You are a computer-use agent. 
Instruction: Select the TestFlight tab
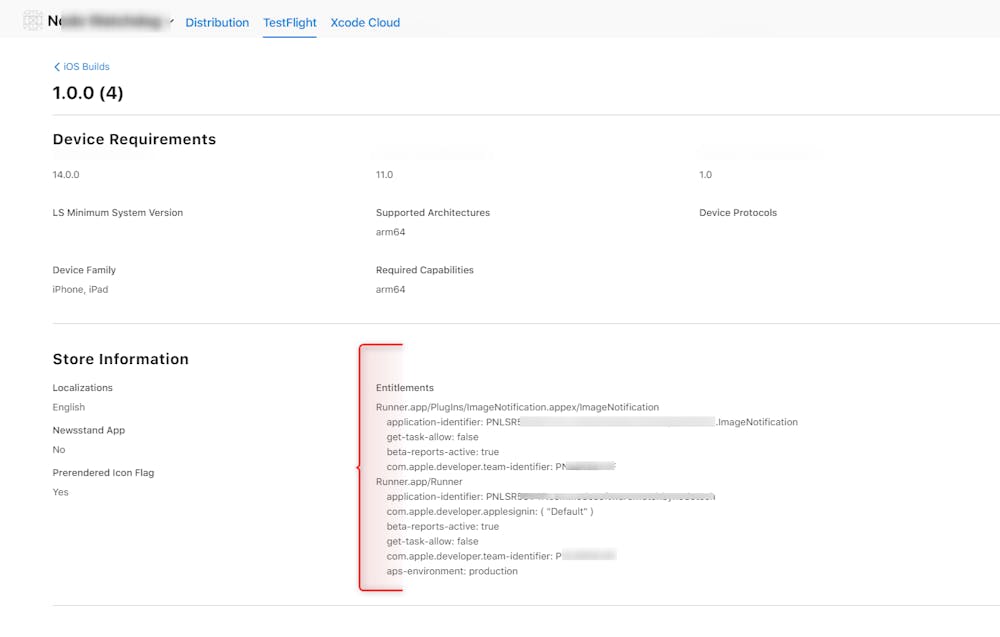[x=289, y=22]
